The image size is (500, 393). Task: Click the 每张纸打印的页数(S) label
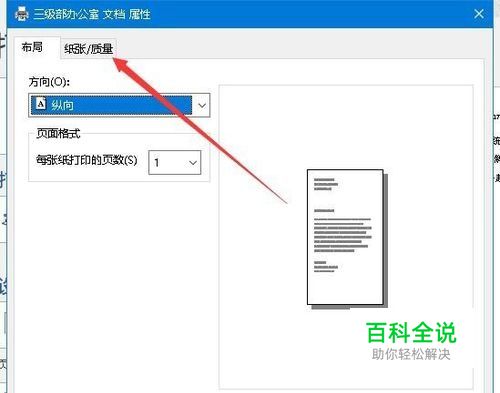pyautogui.click(x=87, y=160)
